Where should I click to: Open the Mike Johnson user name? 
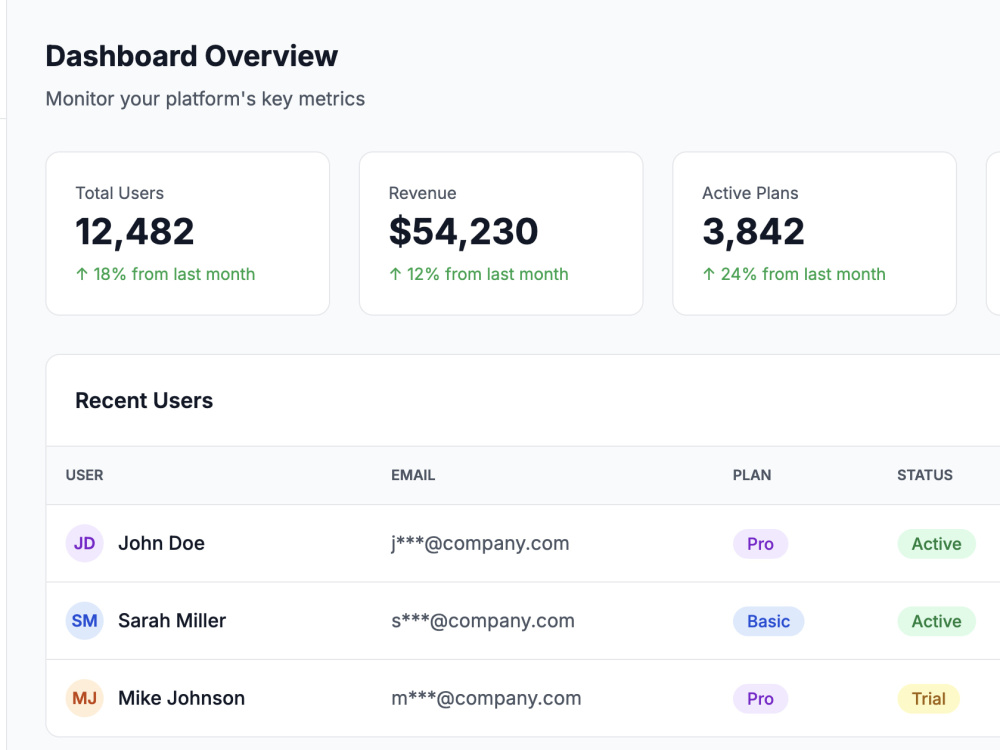182,698
